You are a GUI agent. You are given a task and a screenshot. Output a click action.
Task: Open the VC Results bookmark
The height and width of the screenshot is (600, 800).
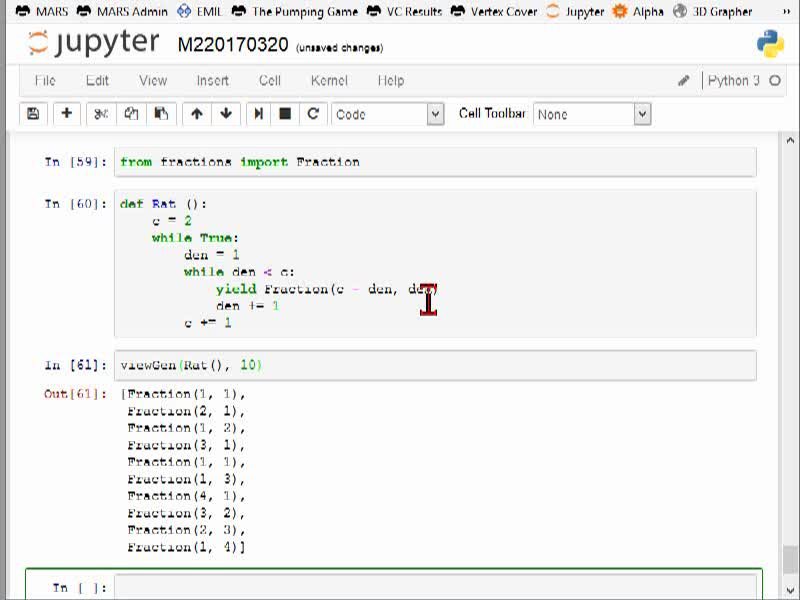(405, 11)
